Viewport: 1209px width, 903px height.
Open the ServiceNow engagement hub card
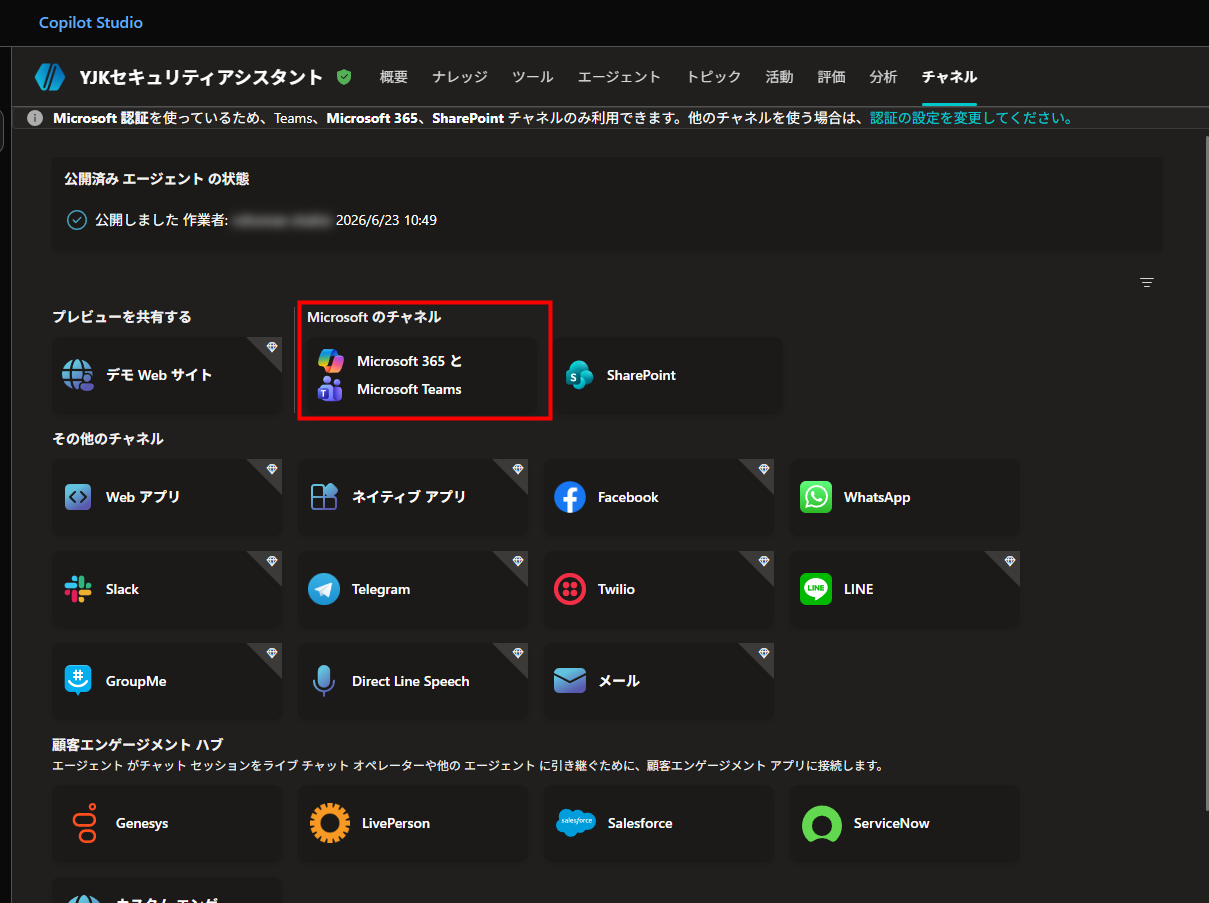coord(905,823)
